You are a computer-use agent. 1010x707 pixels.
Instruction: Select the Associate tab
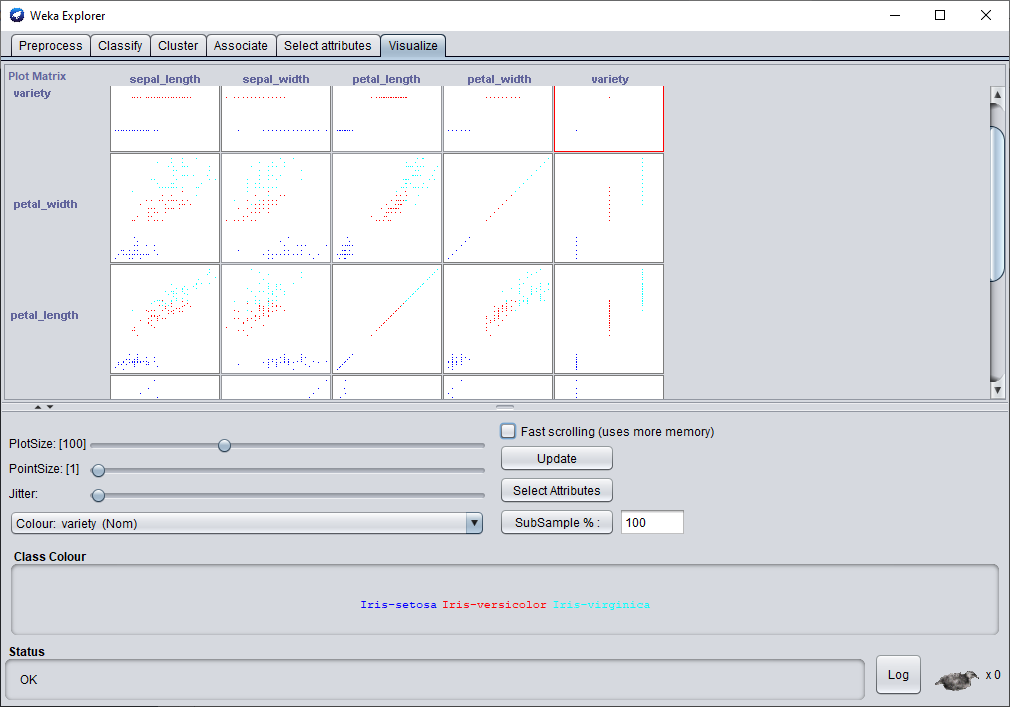pyautogui.click(x=241, y=46)
